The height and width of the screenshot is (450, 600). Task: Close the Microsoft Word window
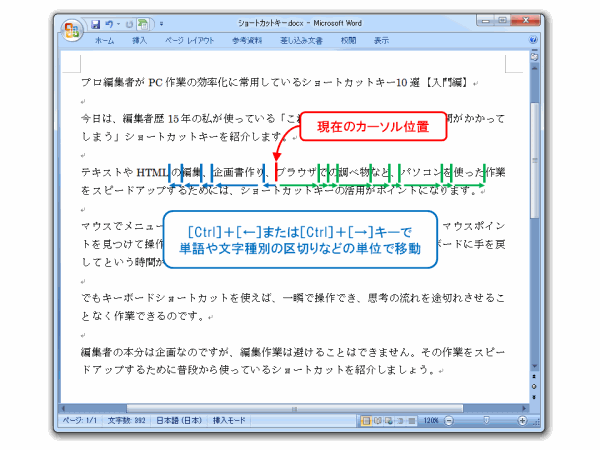pyautogui.click(x=525, y=20)
